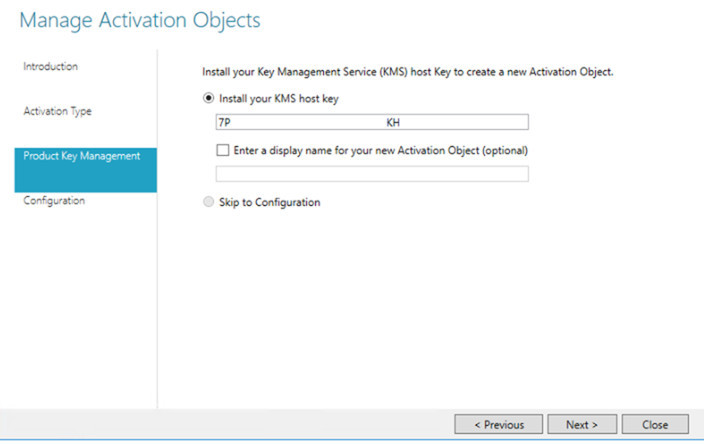Enable the display name checkbox
This screenshot has width=704, height=444.
click(223, 149)
